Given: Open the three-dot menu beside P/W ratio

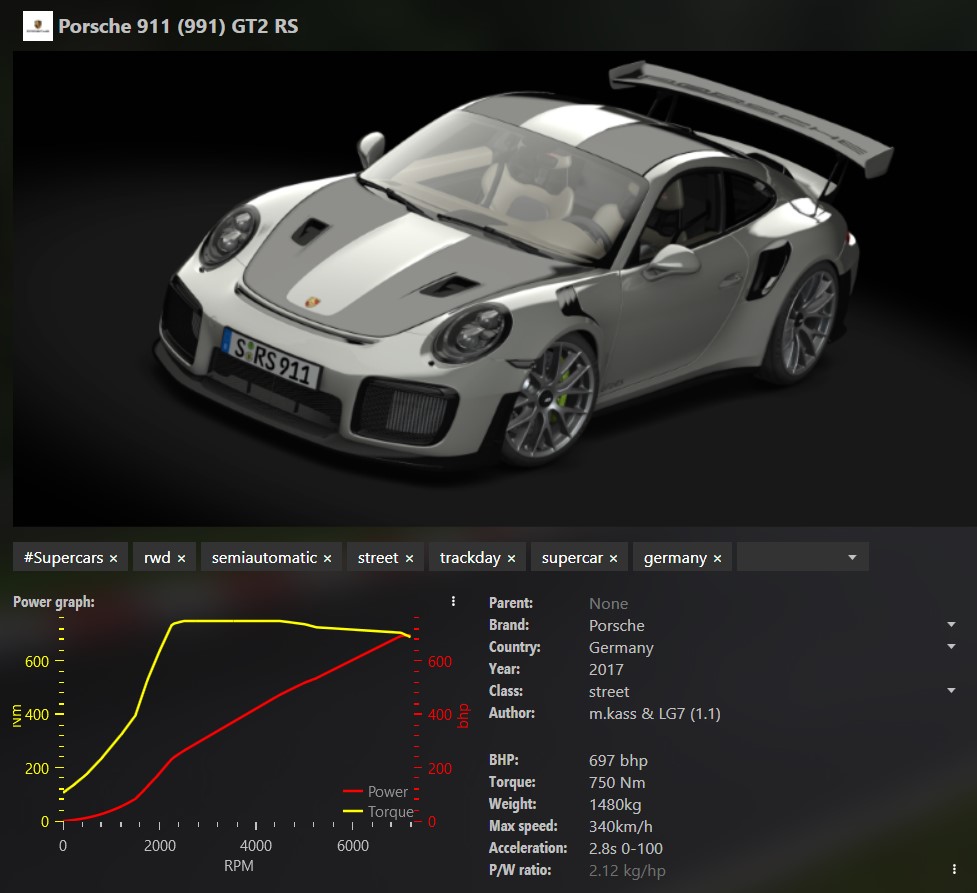Looking at the screenshot, I should [x=954, y=869].
